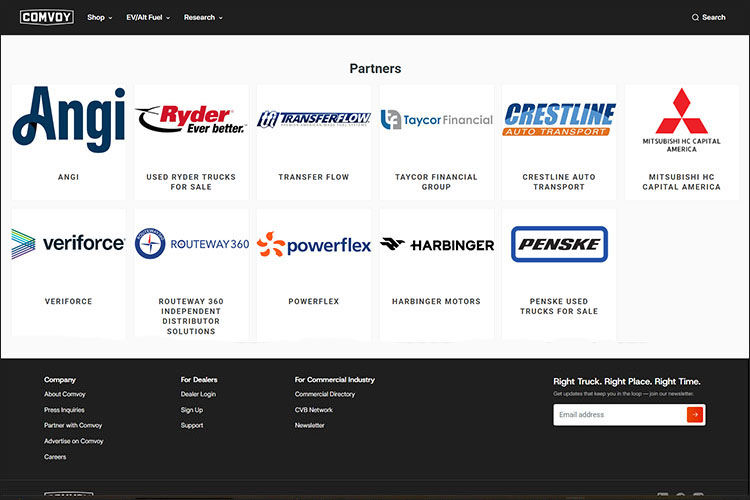The width and height of the screenshot is (750, 500).
Task: Expand the Shop dropdown menu
Action: 99,17
